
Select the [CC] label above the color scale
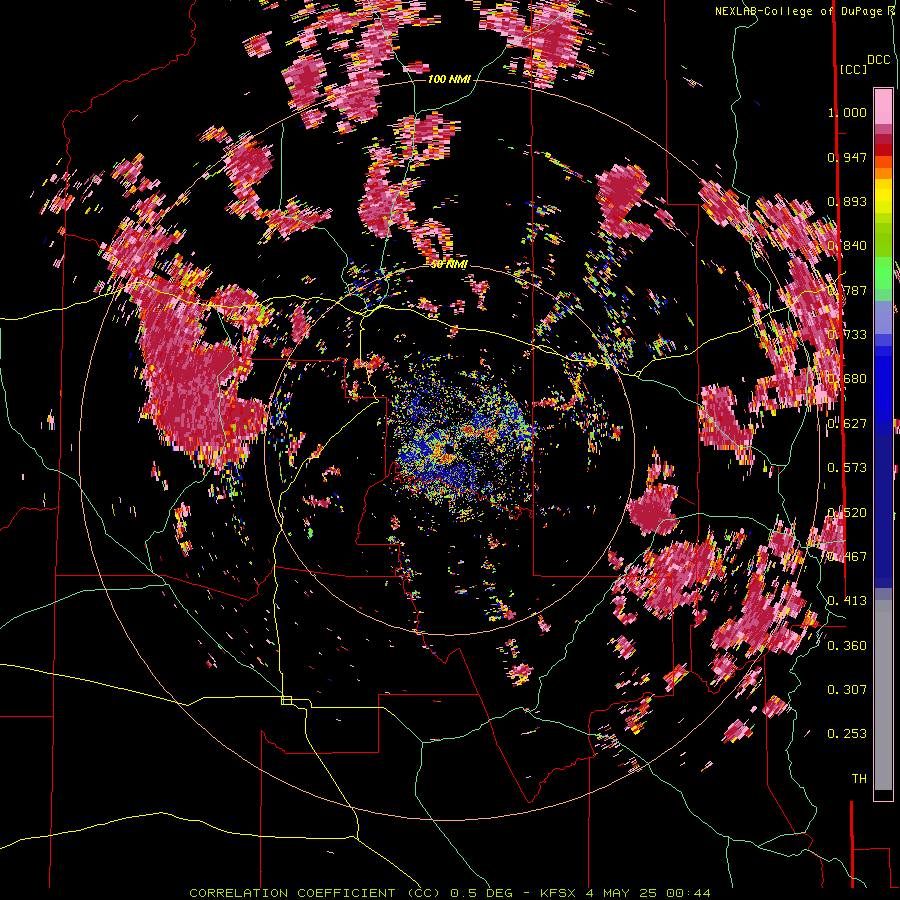853,69
